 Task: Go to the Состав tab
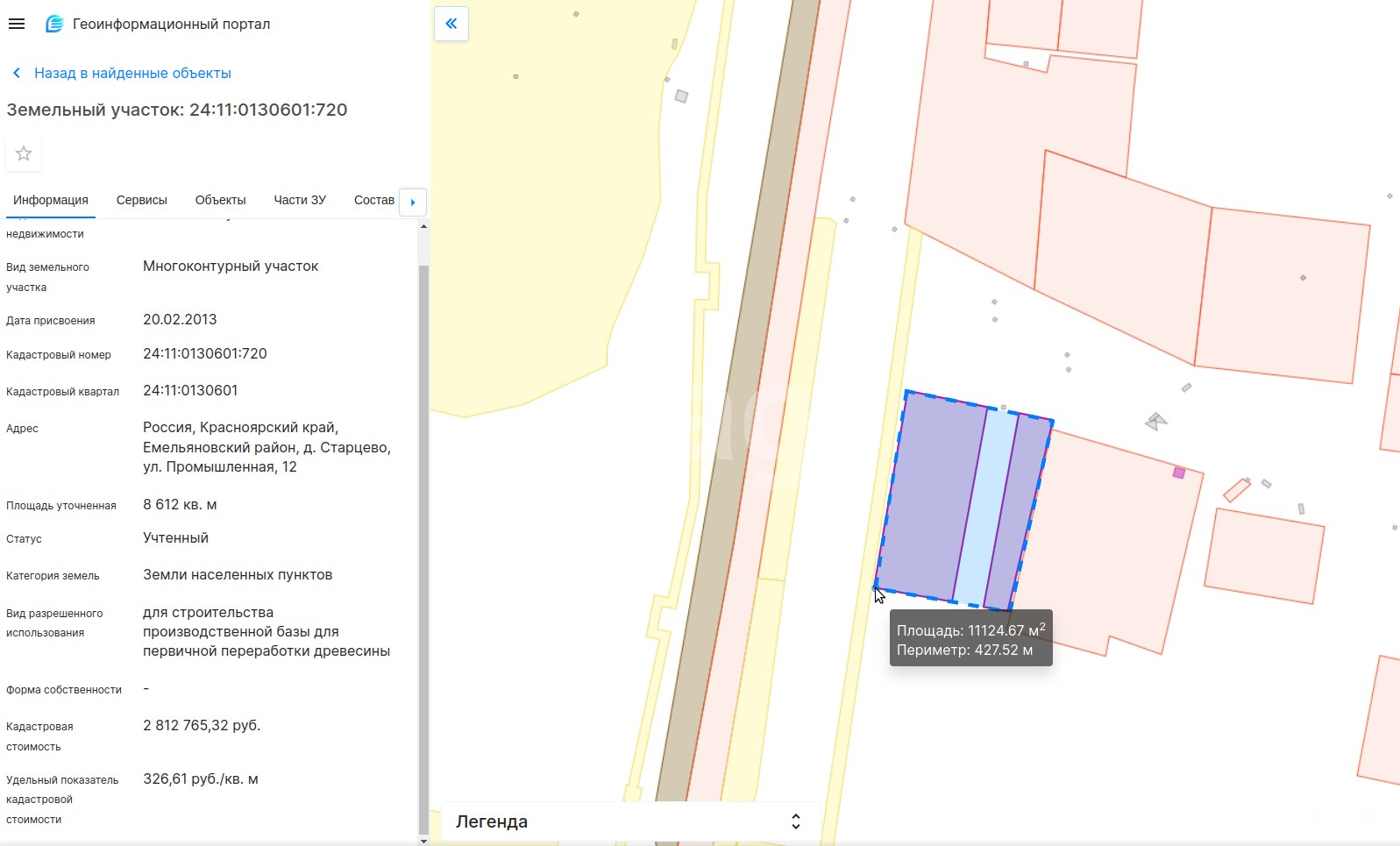click(373, 201)
